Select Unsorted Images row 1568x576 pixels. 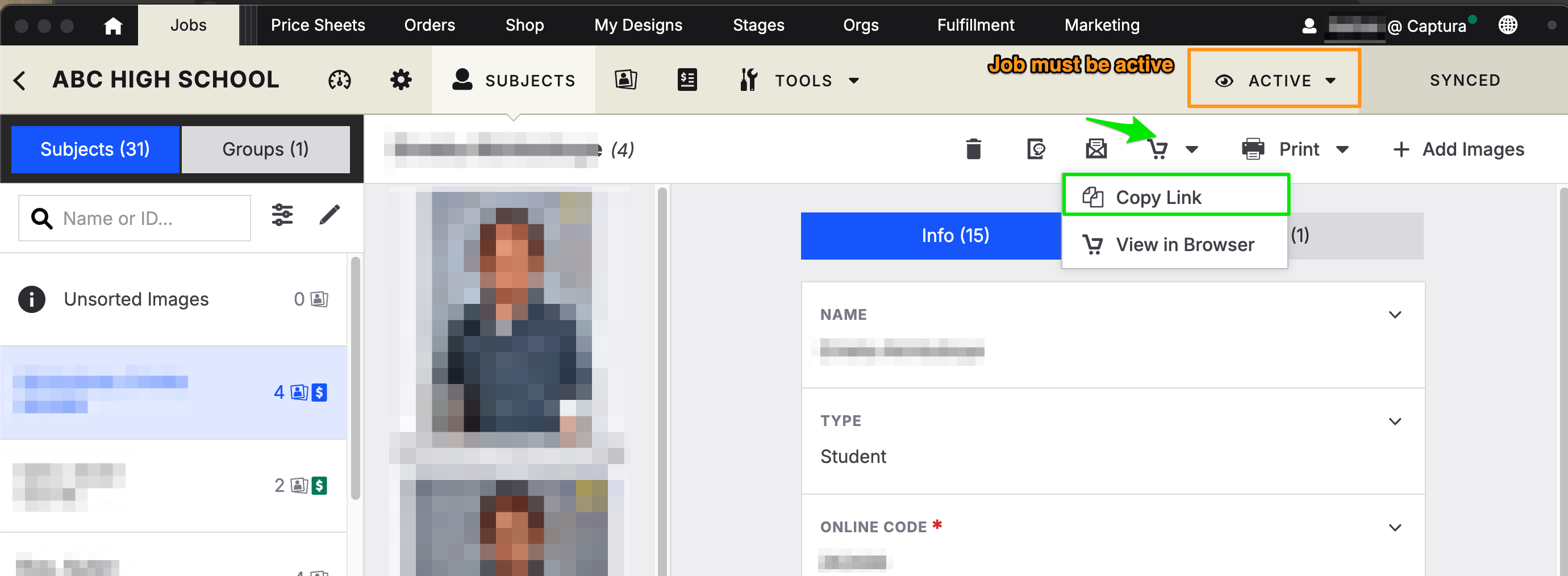click(173, 299)
